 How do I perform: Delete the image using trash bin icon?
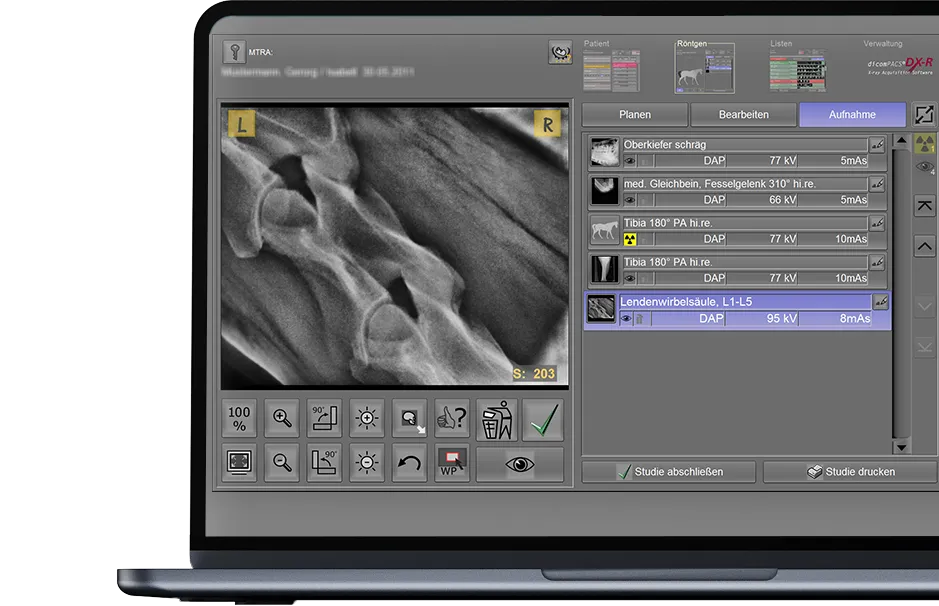496,420
